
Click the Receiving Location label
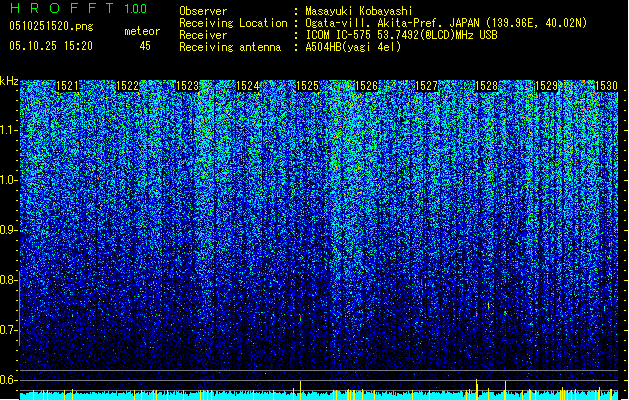coord(233,23)
